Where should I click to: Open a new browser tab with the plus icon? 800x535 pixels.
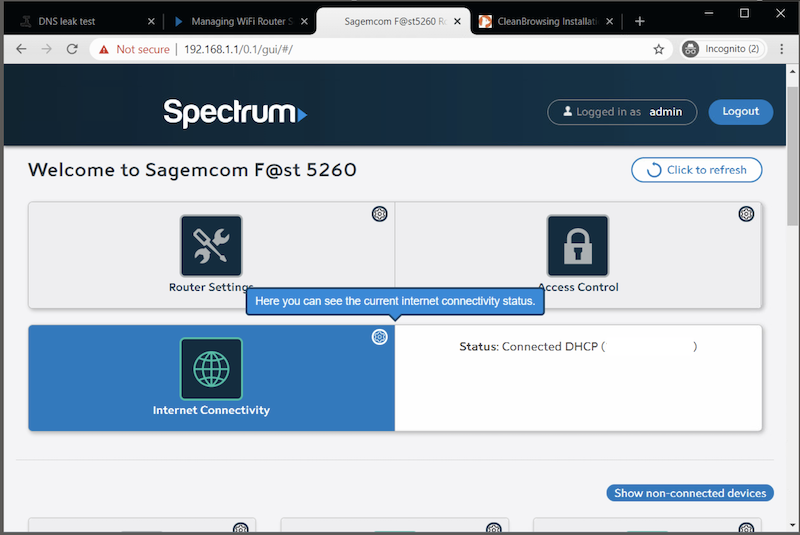coord(639,21)
